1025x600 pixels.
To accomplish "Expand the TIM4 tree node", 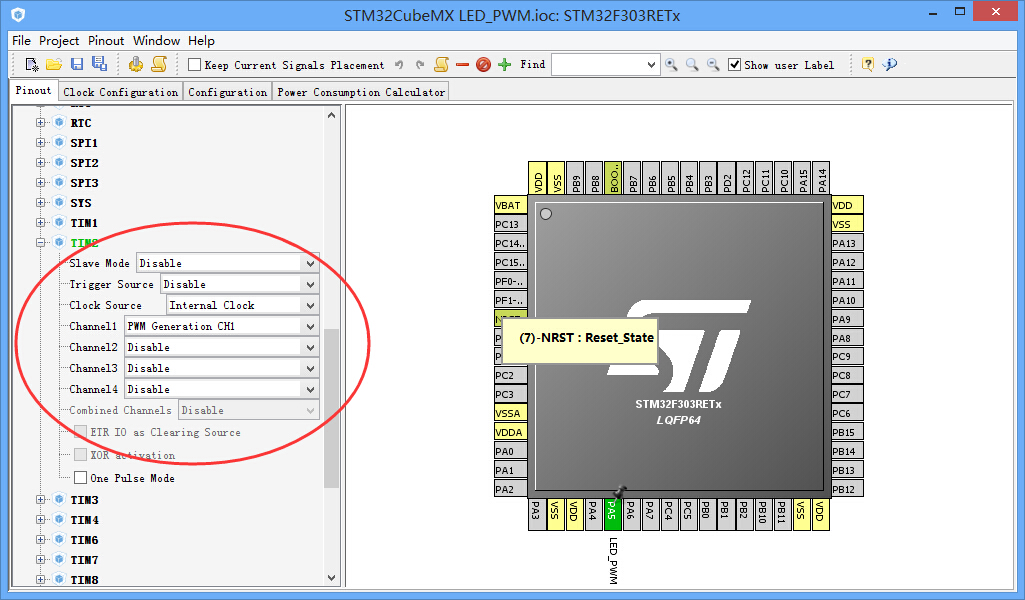I will point(41,520).
